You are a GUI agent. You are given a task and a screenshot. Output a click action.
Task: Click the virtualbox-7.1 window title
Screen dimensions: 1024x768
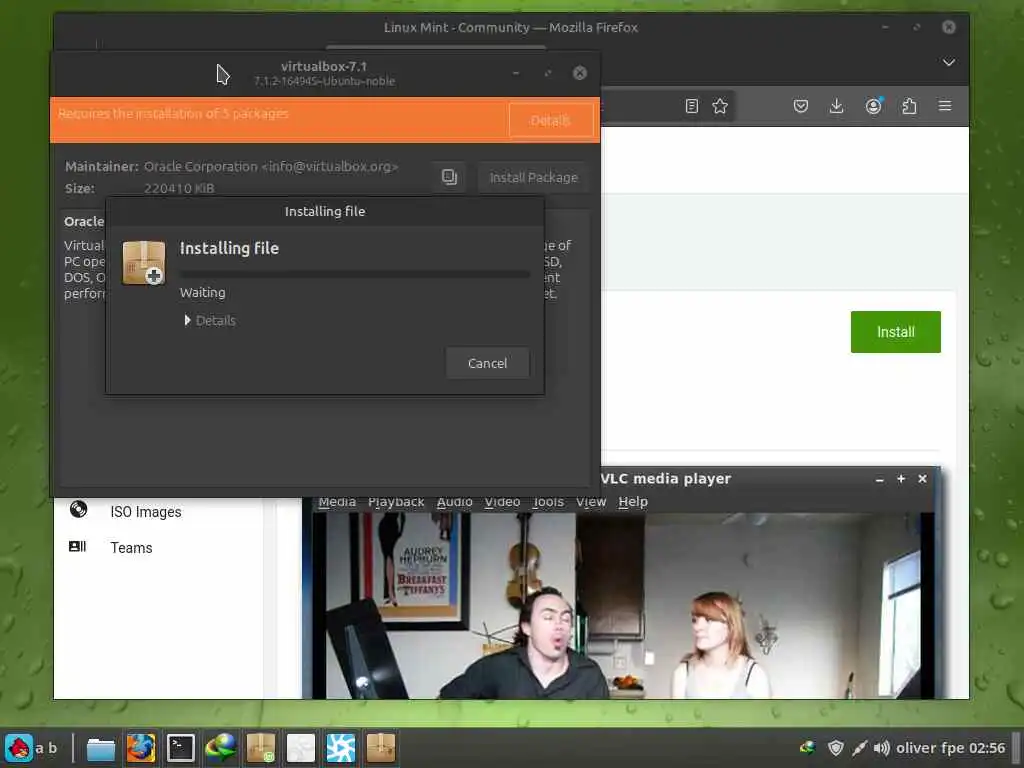click(x=324, y=66)
